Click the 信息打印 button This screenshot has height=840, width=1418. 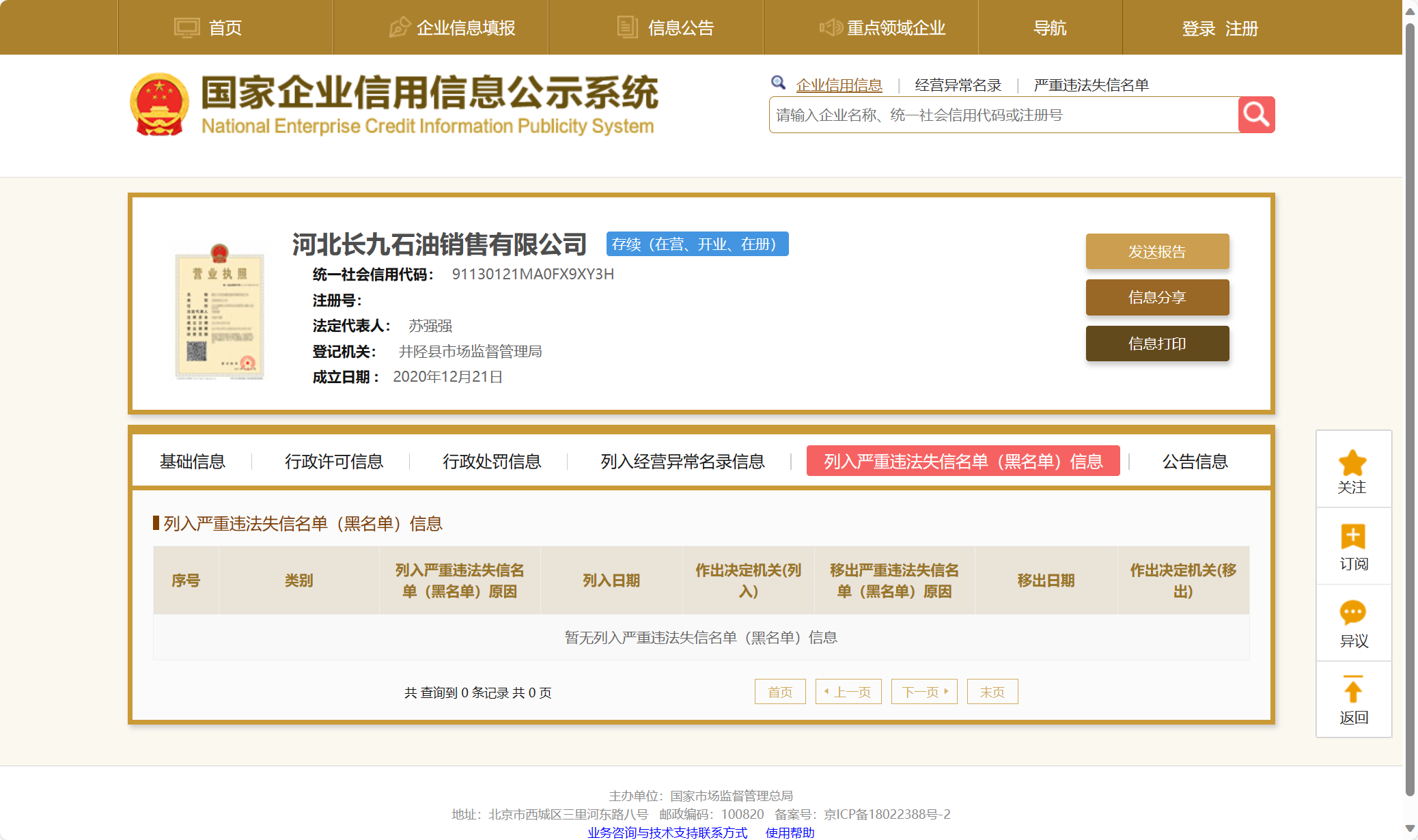pos(1157,344)
